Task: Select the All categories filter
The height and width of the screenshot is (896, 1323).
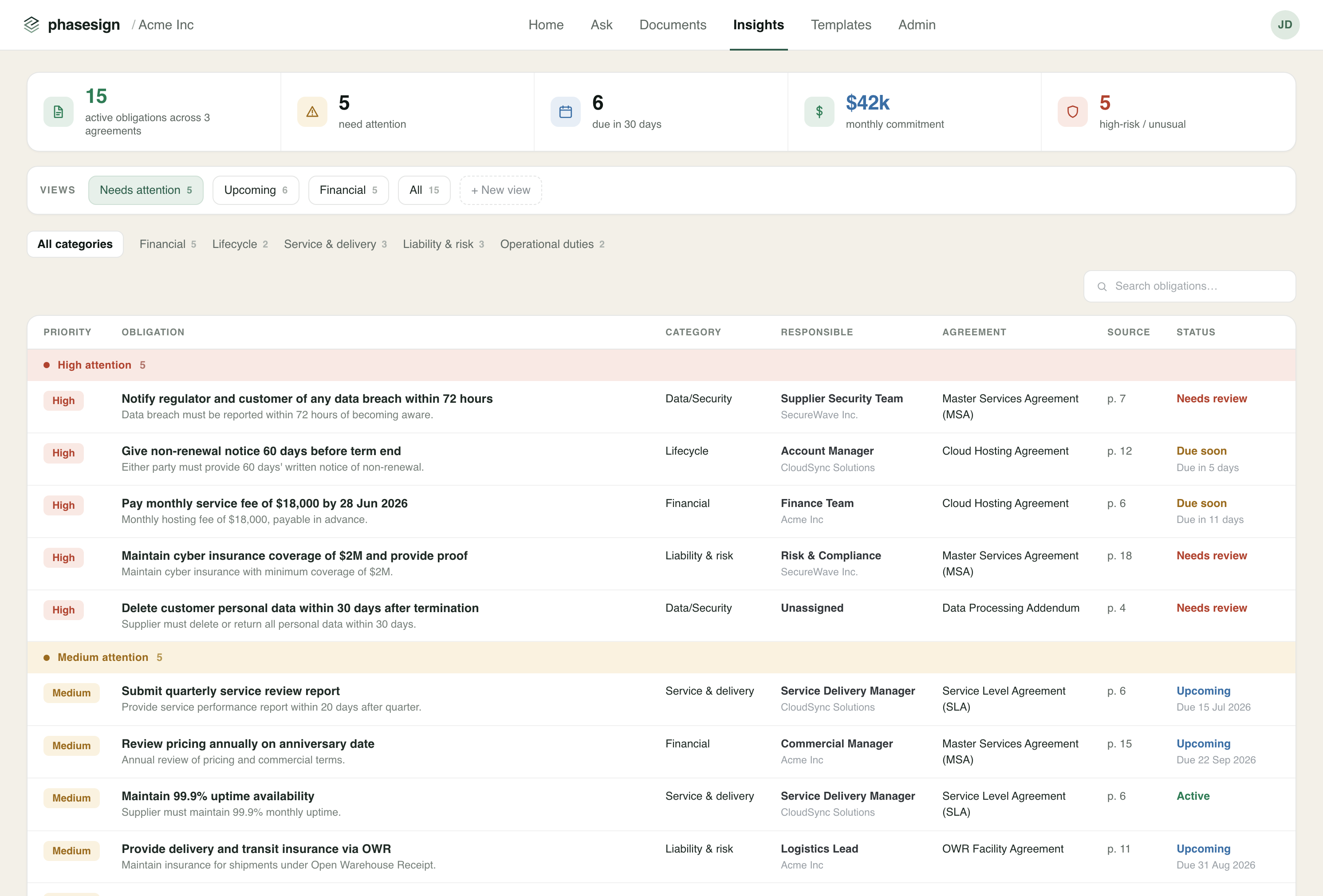Action: (75, 244)
